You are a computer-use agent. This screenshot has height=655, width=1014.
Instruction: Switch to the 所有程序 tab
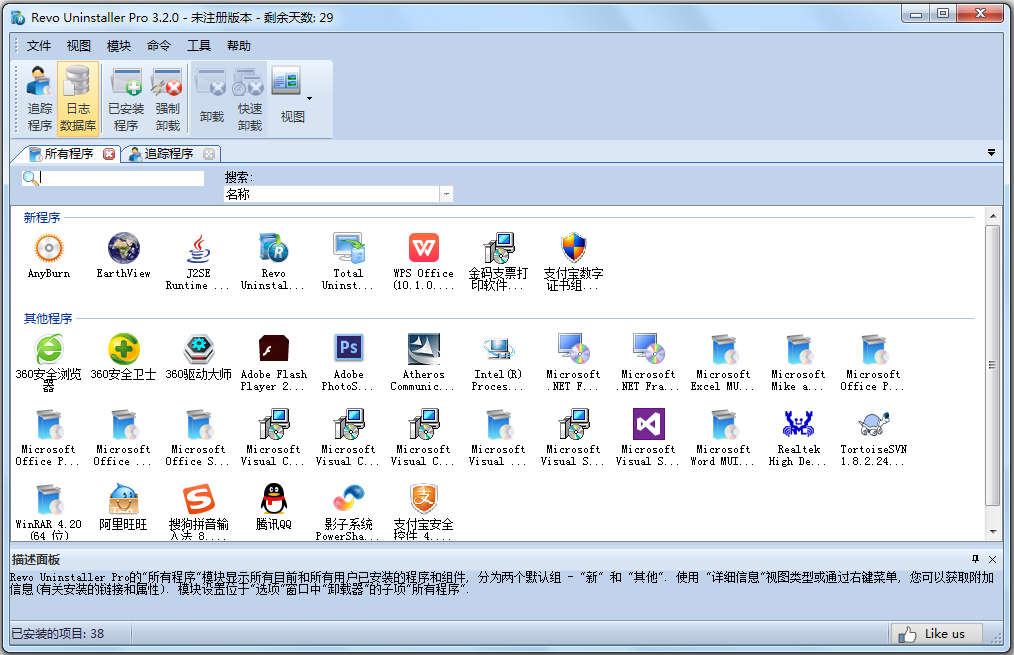click(x=69, y=154)
